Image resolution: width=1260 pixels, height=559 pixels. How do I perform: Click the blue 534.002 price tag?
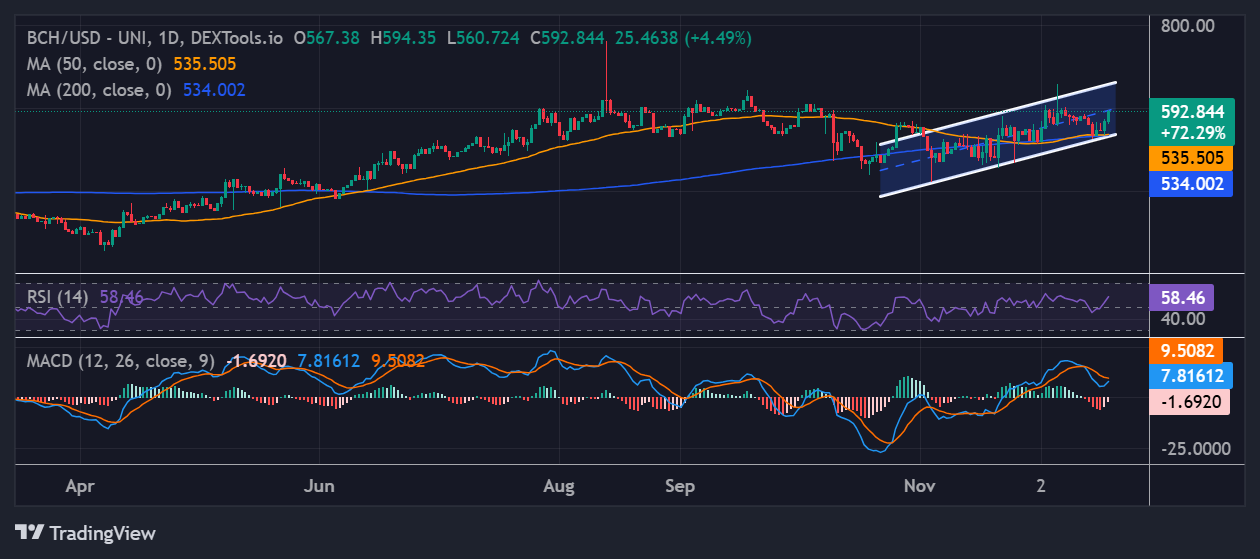click(1189, 183)
